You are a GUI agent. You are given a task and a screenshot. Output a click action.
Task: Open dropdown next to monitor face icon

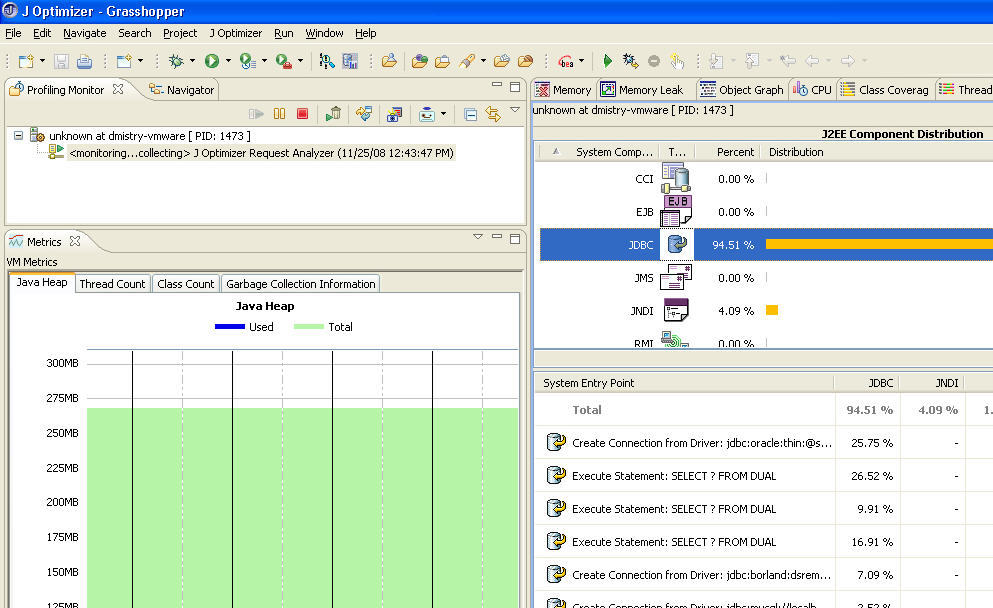coord(443,114)
